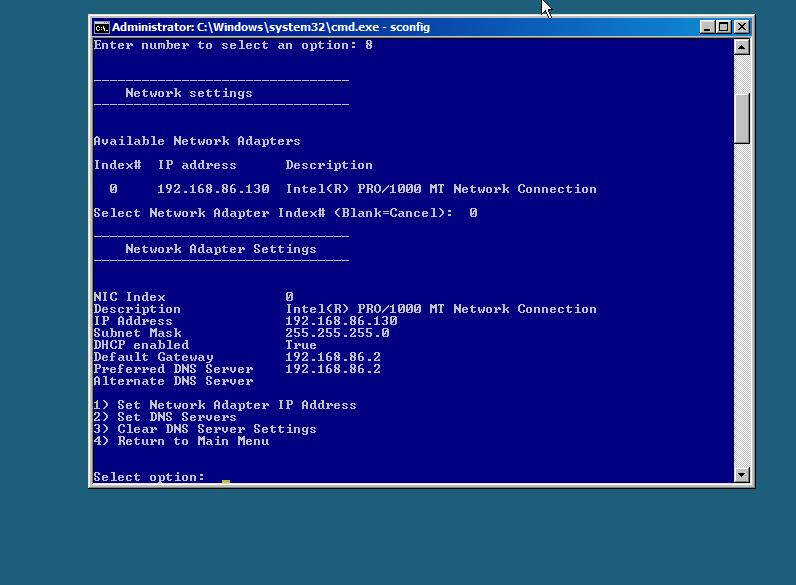Click the 'Select option:' prompt line
796x585 pixels.
(x=149, y=477)
